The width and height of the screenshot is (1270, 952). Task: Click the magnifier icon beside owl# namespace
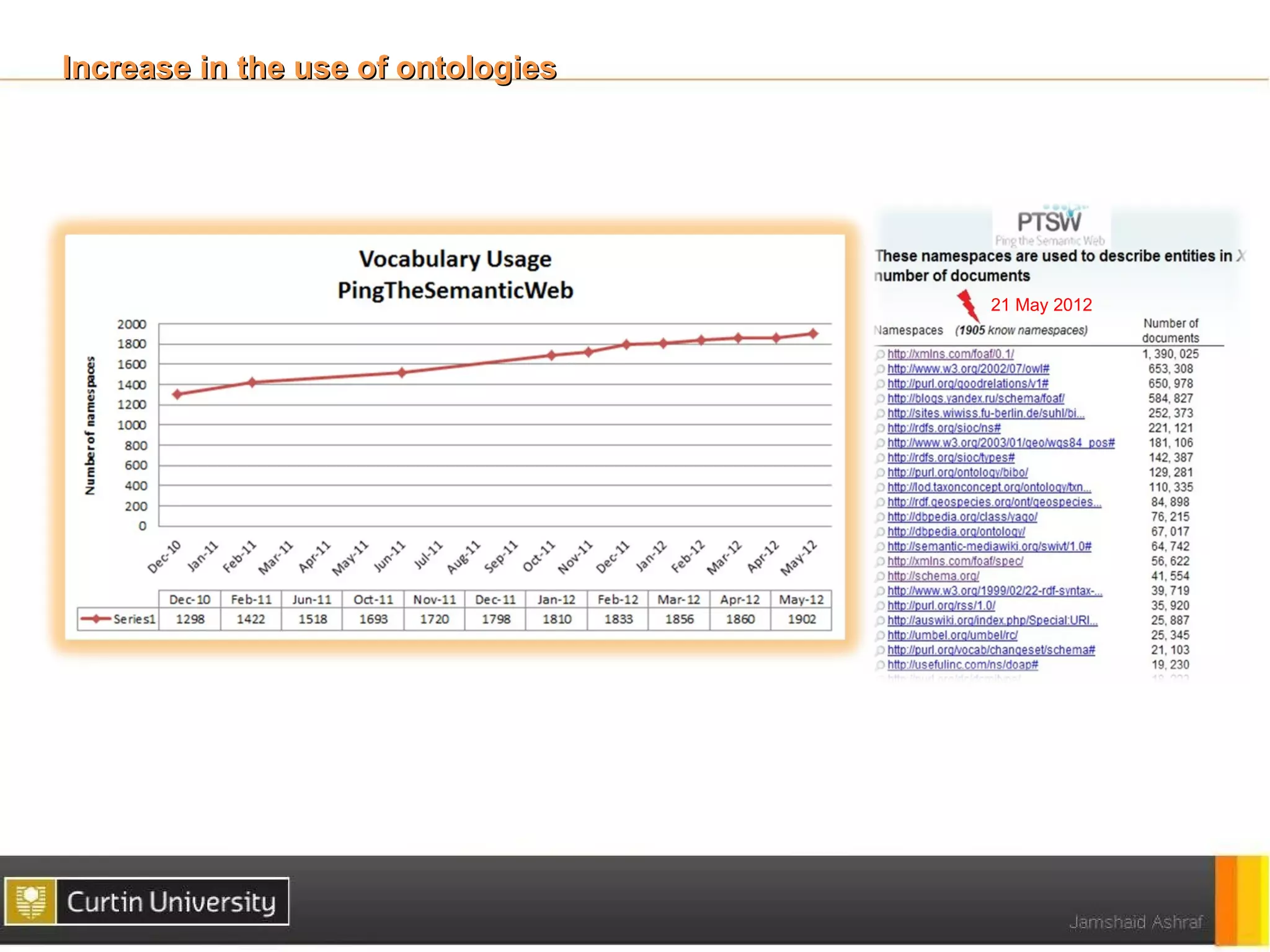coord(880,369)
